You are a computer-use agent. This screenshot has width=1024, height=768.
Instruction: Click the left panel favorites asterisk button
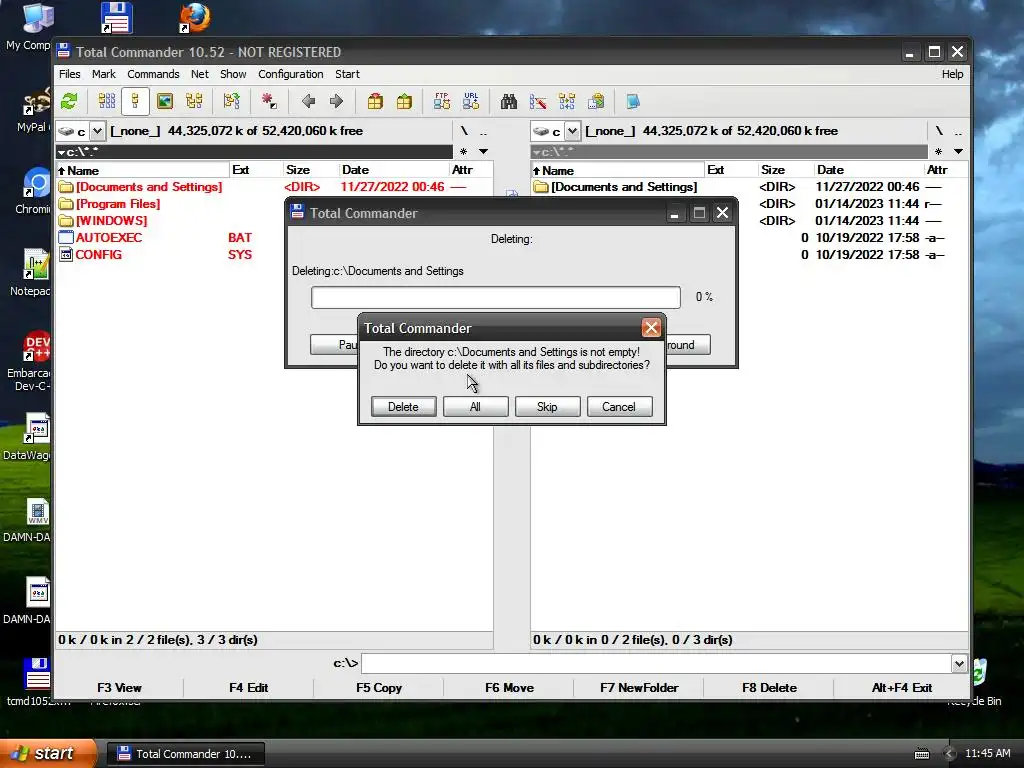pyautogui.click(x=464, y=152)
